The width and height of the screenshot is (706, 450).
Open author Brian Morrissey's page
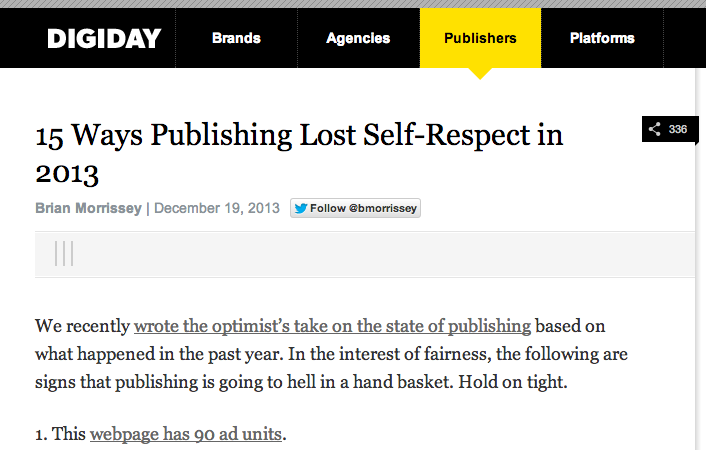pos(88,208)
